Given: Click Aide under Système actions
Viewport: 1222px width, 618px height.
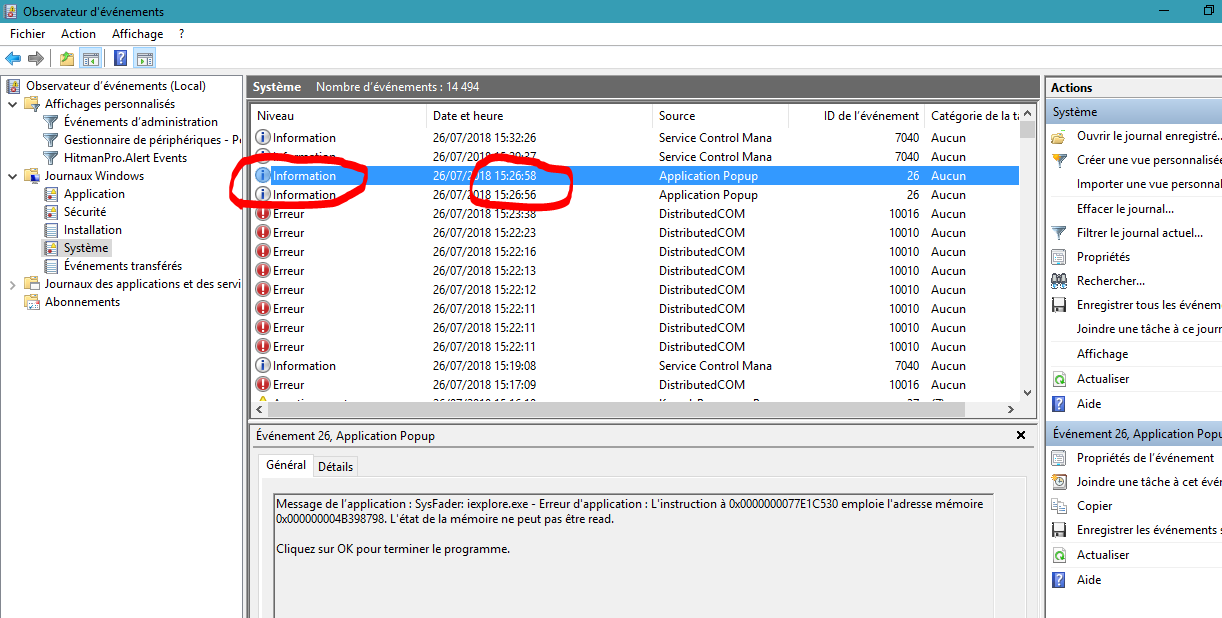Looking at the screenshot, I should (x=1089, y=404).
